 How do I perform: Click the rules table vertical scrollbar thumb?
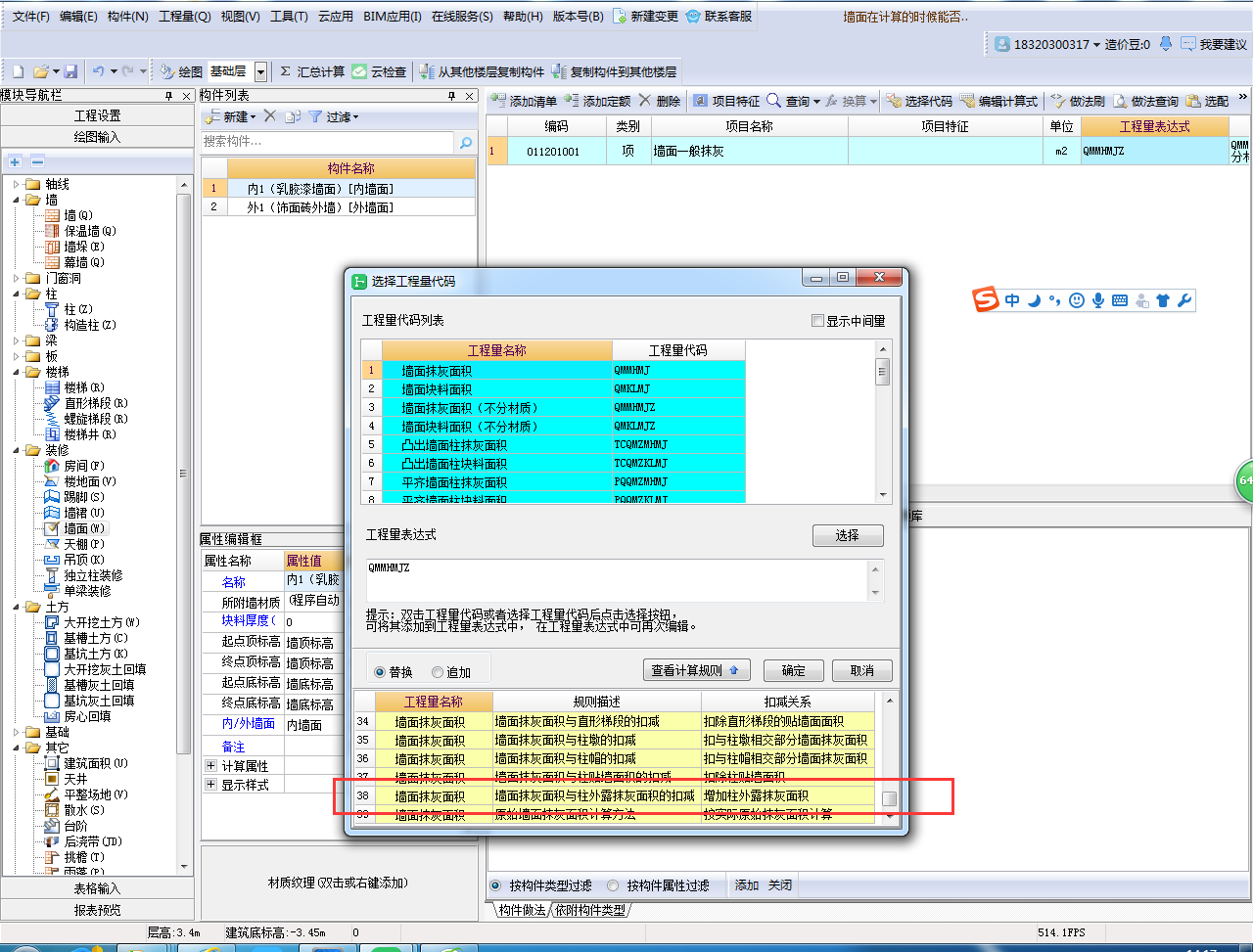click(889, 798)
